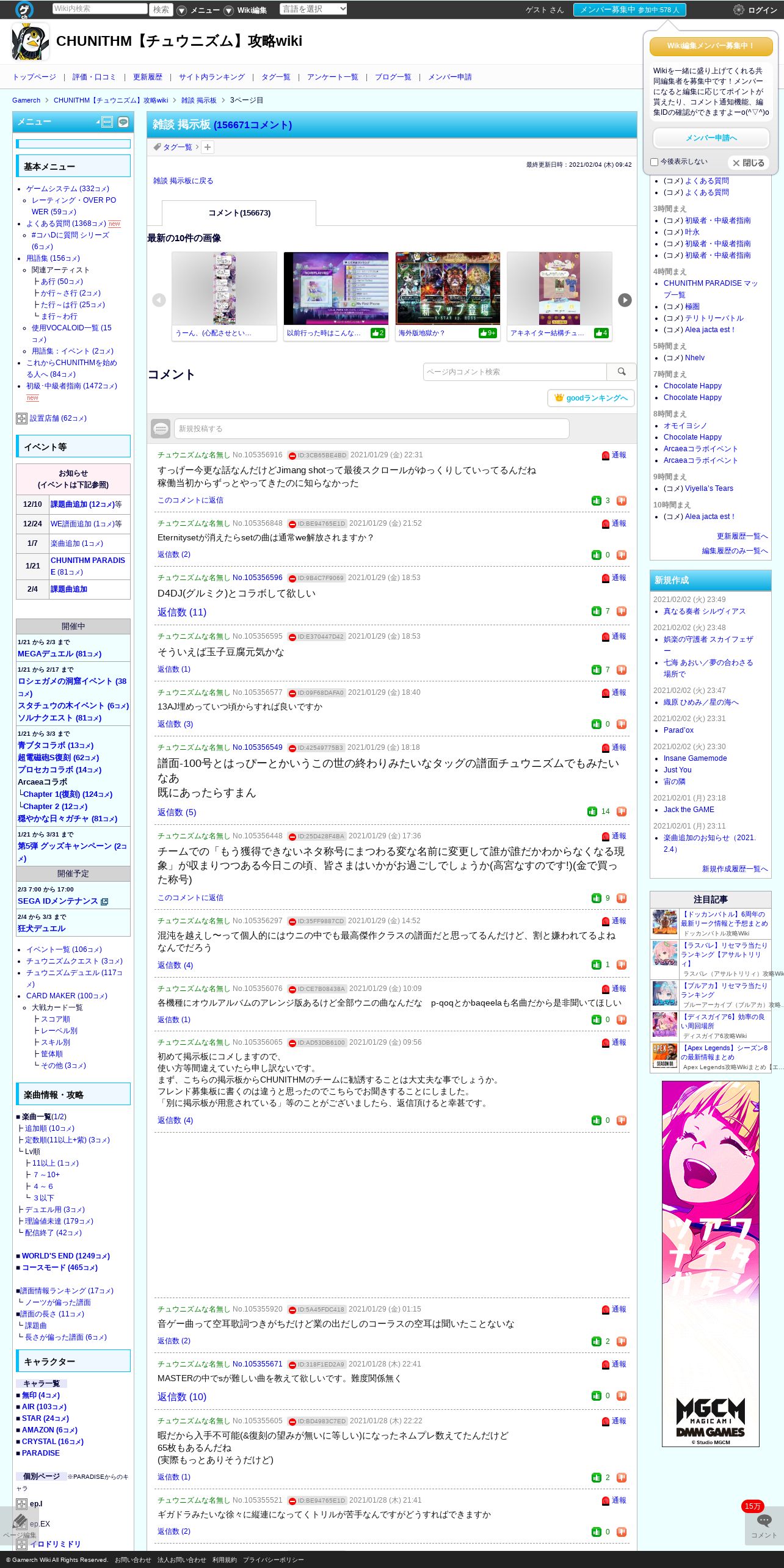The image size is (784, 1568).
Task: Open MEGAデュエル event link
Action: [x=59, y=654]
